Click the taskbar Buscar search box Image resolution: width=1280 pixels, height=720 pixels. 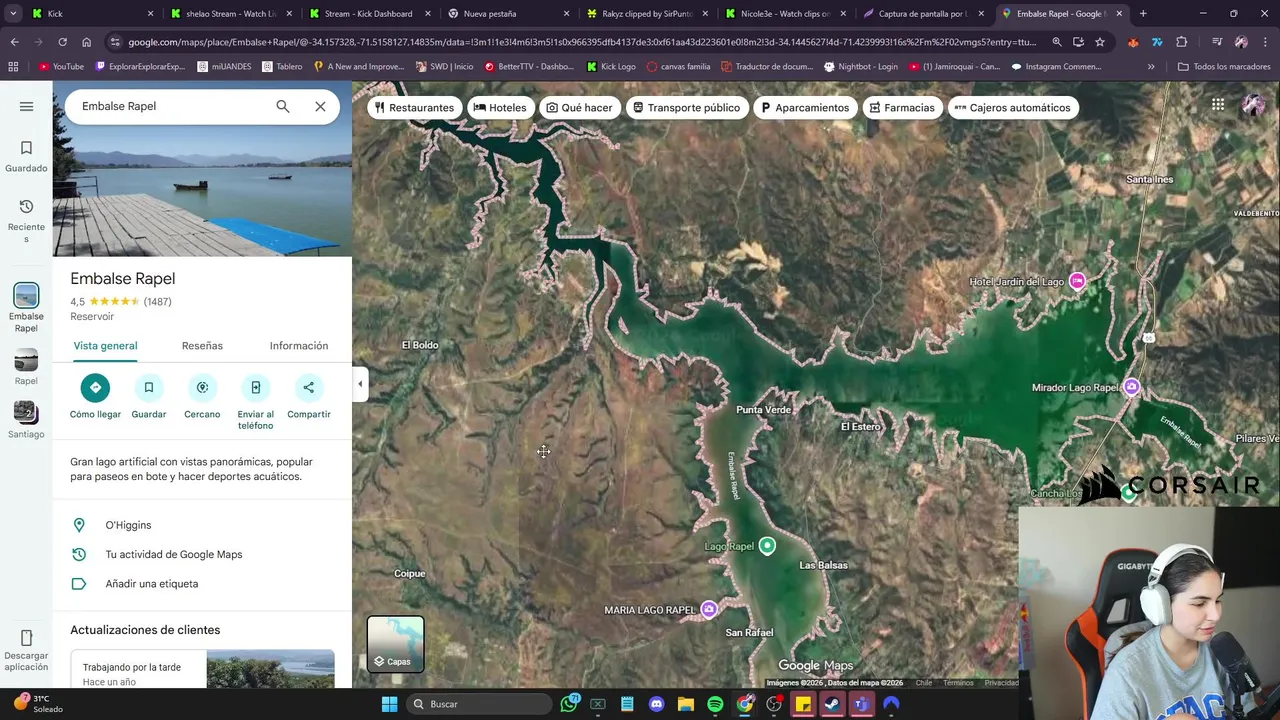[480, 704]
